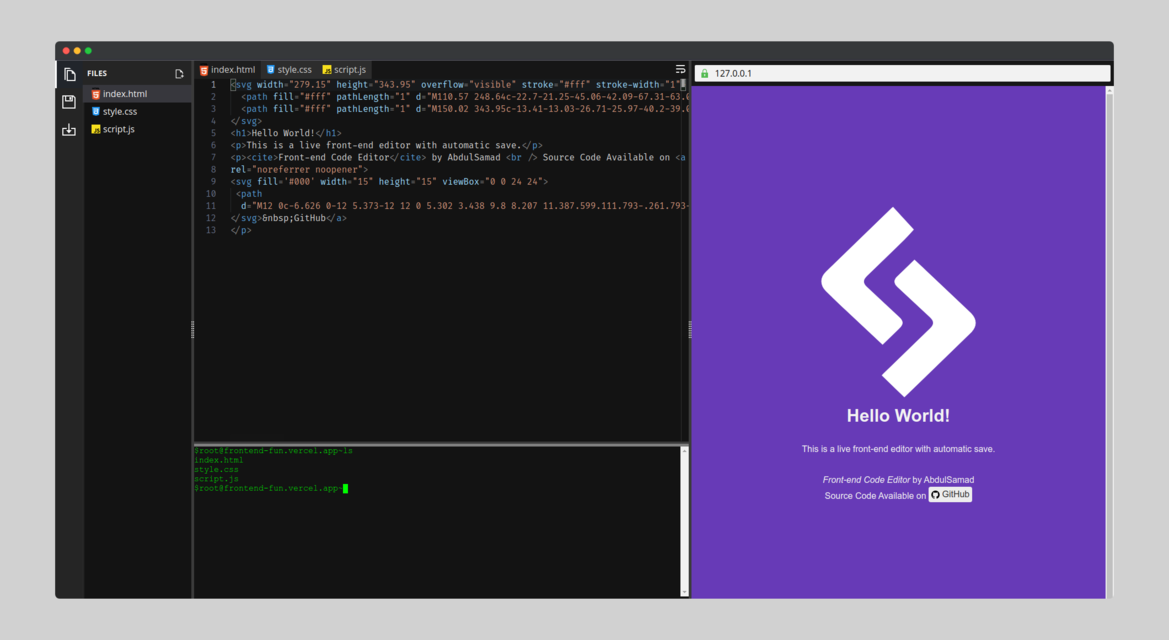Click the GitHub link button in the preview

(x=950, y=495)
